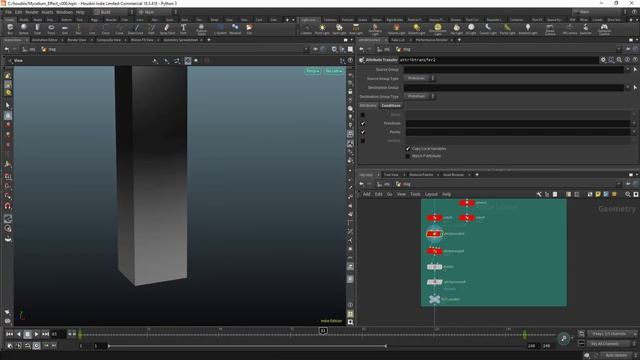Open the parameter gear menu
Screen dimensions: 640x360
pos(603,60)
